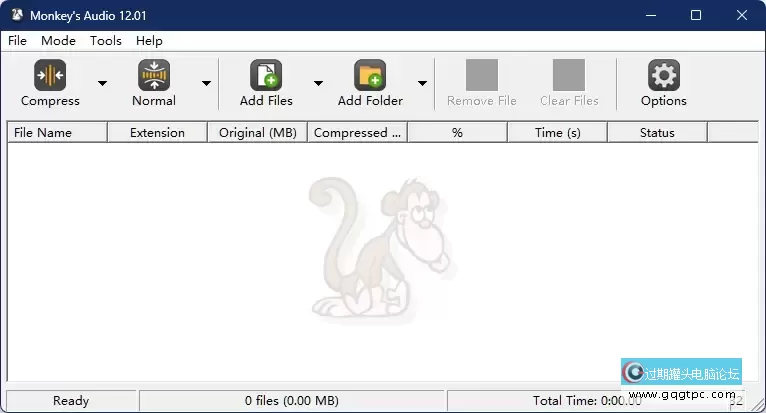Open the File menu

pos(17,41)
